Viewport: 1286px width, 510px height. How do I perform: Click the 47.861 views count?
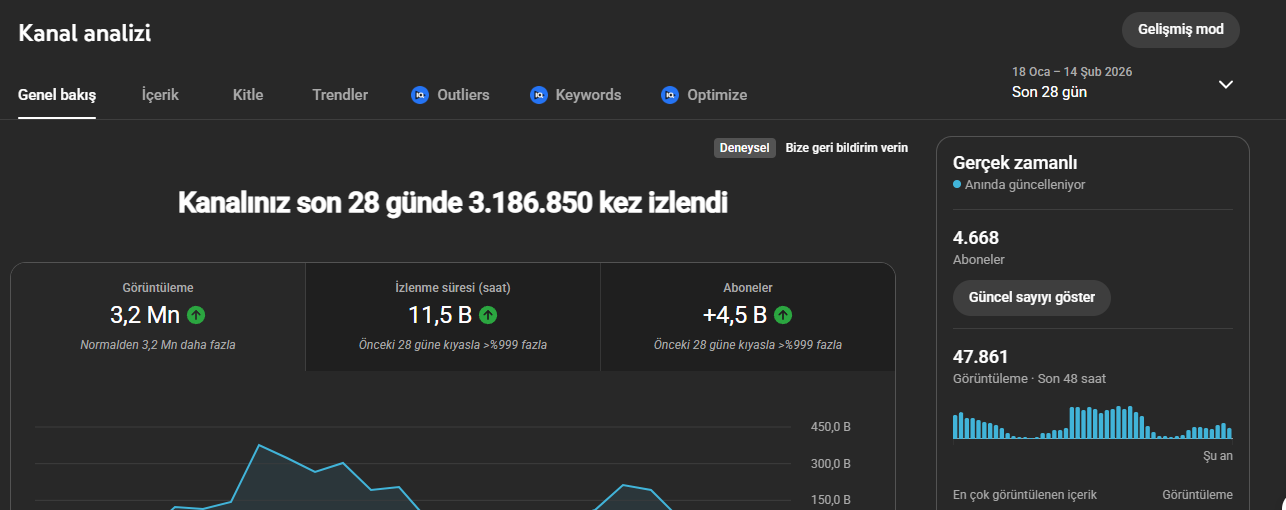981,357
